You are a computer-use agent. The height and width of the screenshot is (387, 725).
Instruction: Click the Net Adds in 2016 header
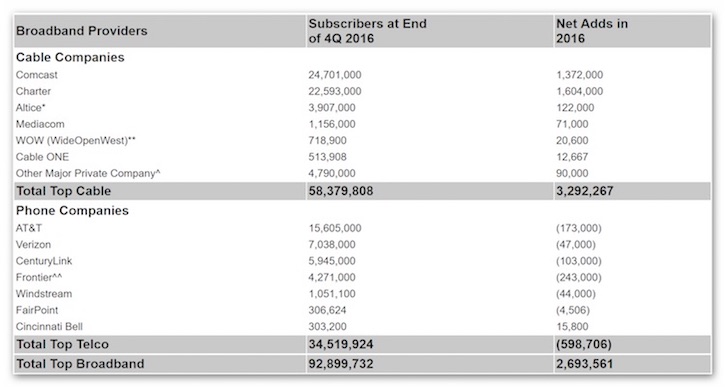(x=591, y=31)
